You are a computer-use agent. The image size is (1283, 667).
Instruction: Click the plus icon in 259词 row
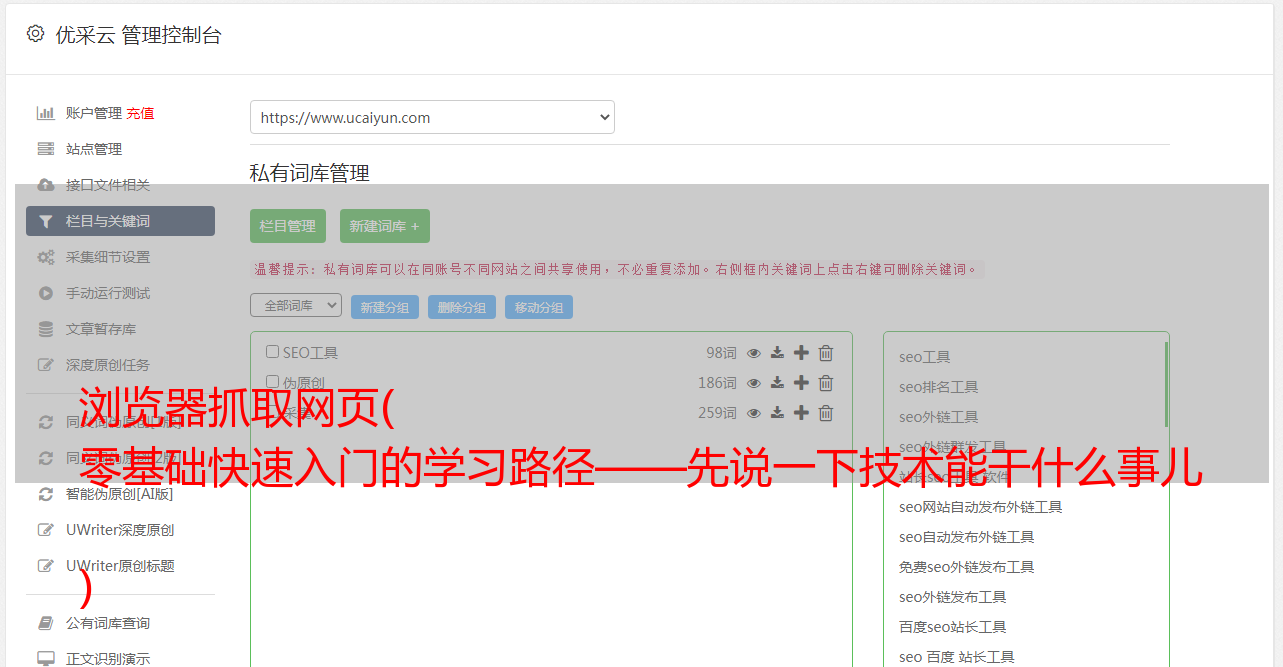[801, 413]
